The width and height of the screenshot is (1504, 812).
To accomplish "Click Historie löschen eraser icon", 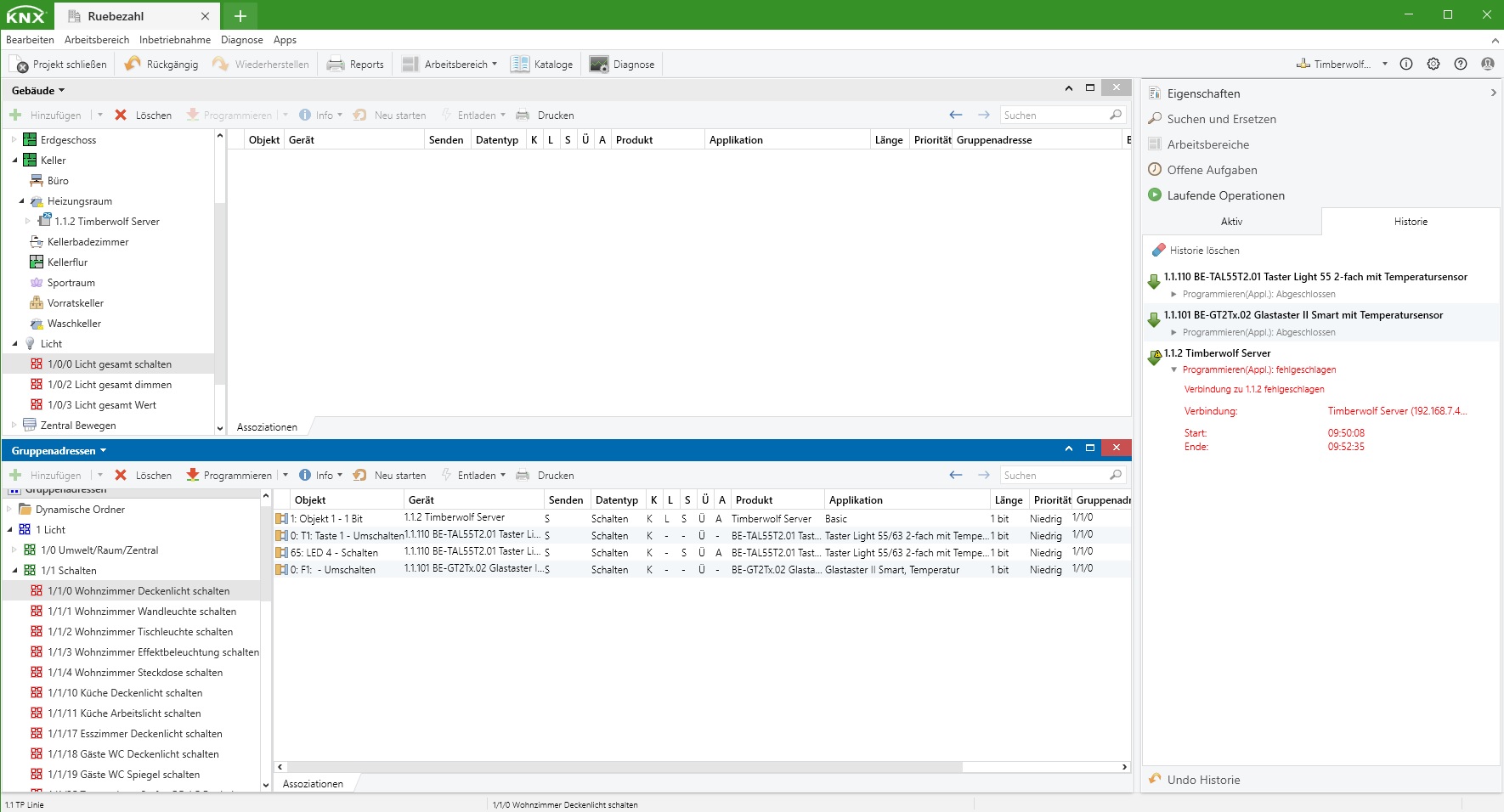I will 1158,250.
